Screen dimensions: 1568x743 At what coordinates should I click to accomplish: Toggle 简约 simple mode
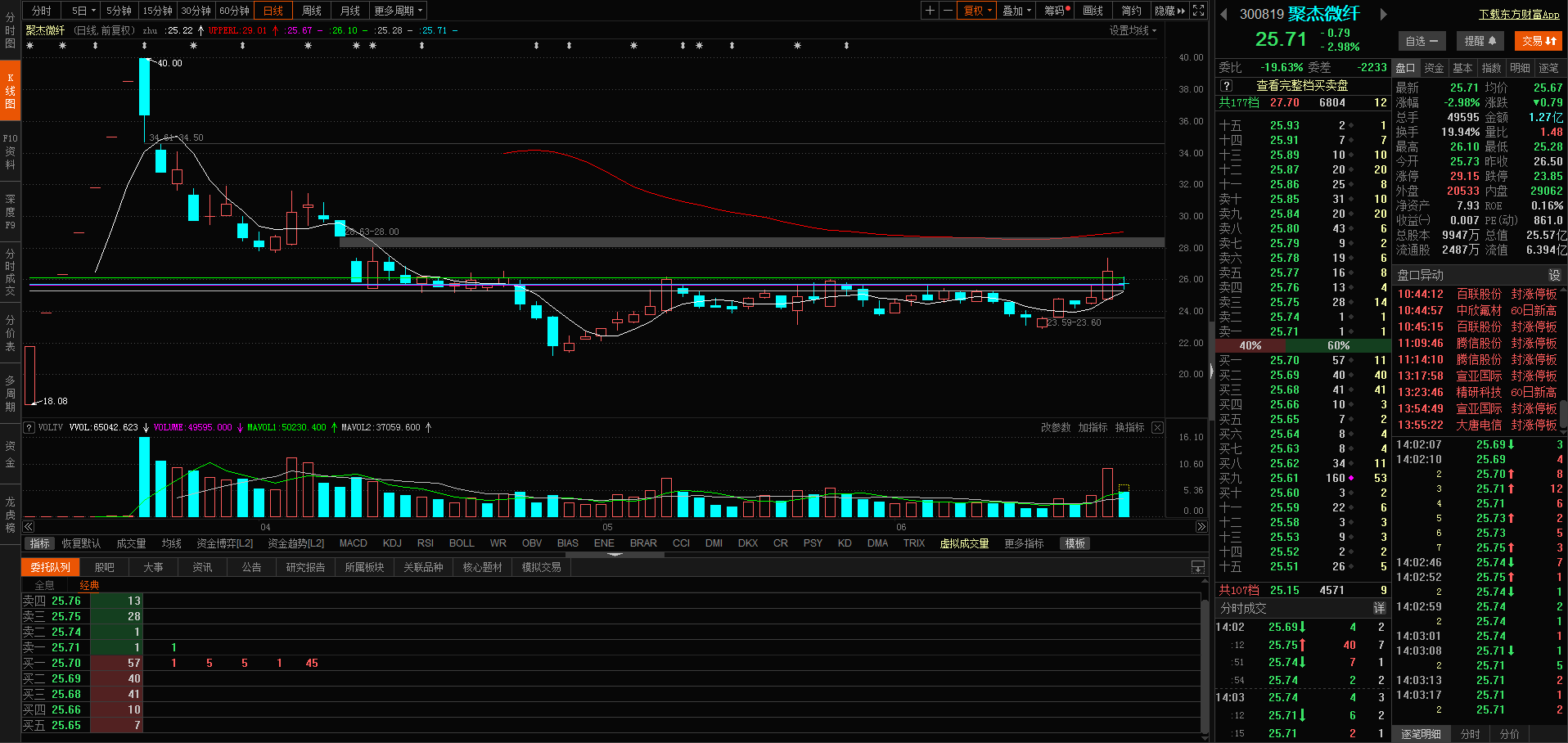[x=1131, y=11]
